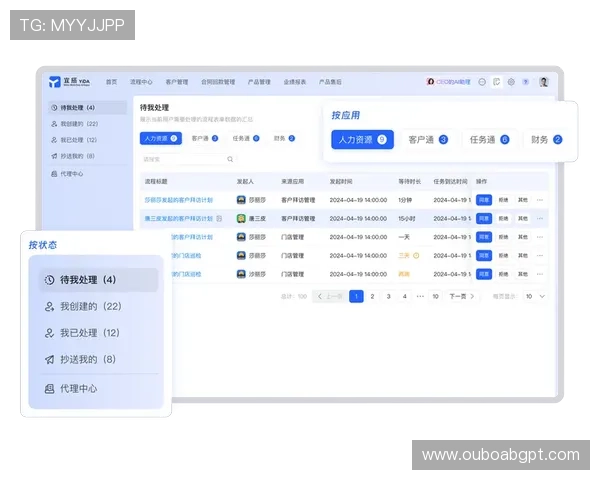
Task: Open the three-dot menu in the 15小时 row
Action: pyautogui.click(x=540, y=219)
